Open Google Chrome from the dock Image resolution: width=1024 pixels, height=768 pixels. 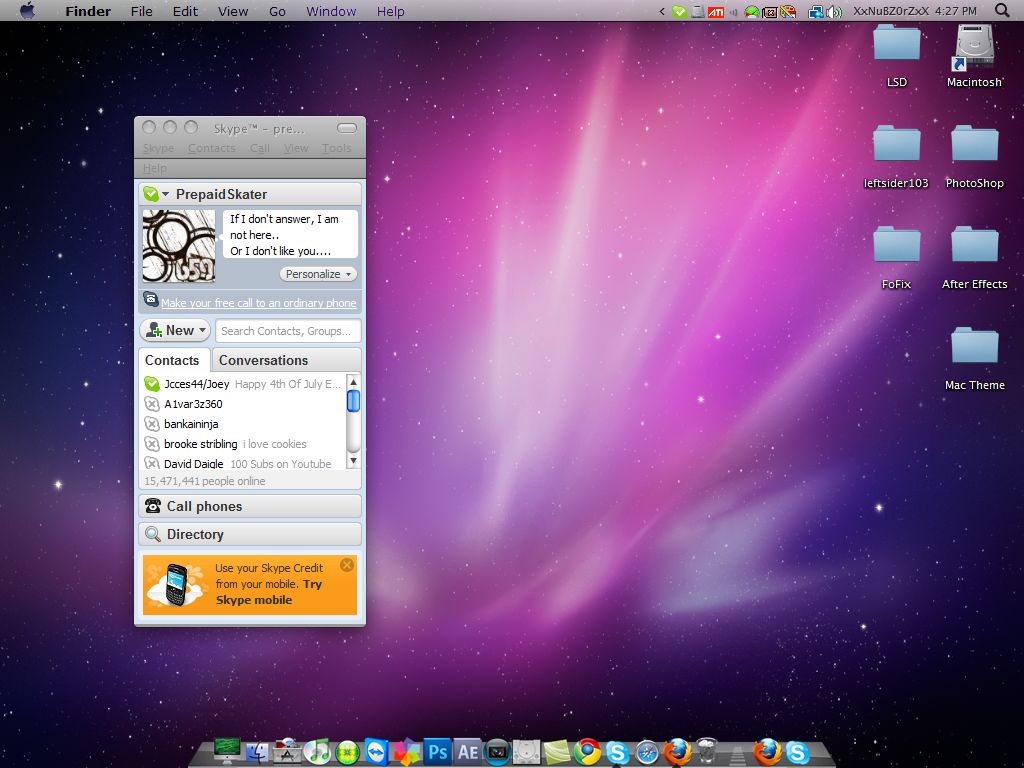click(x=586, y=752)
